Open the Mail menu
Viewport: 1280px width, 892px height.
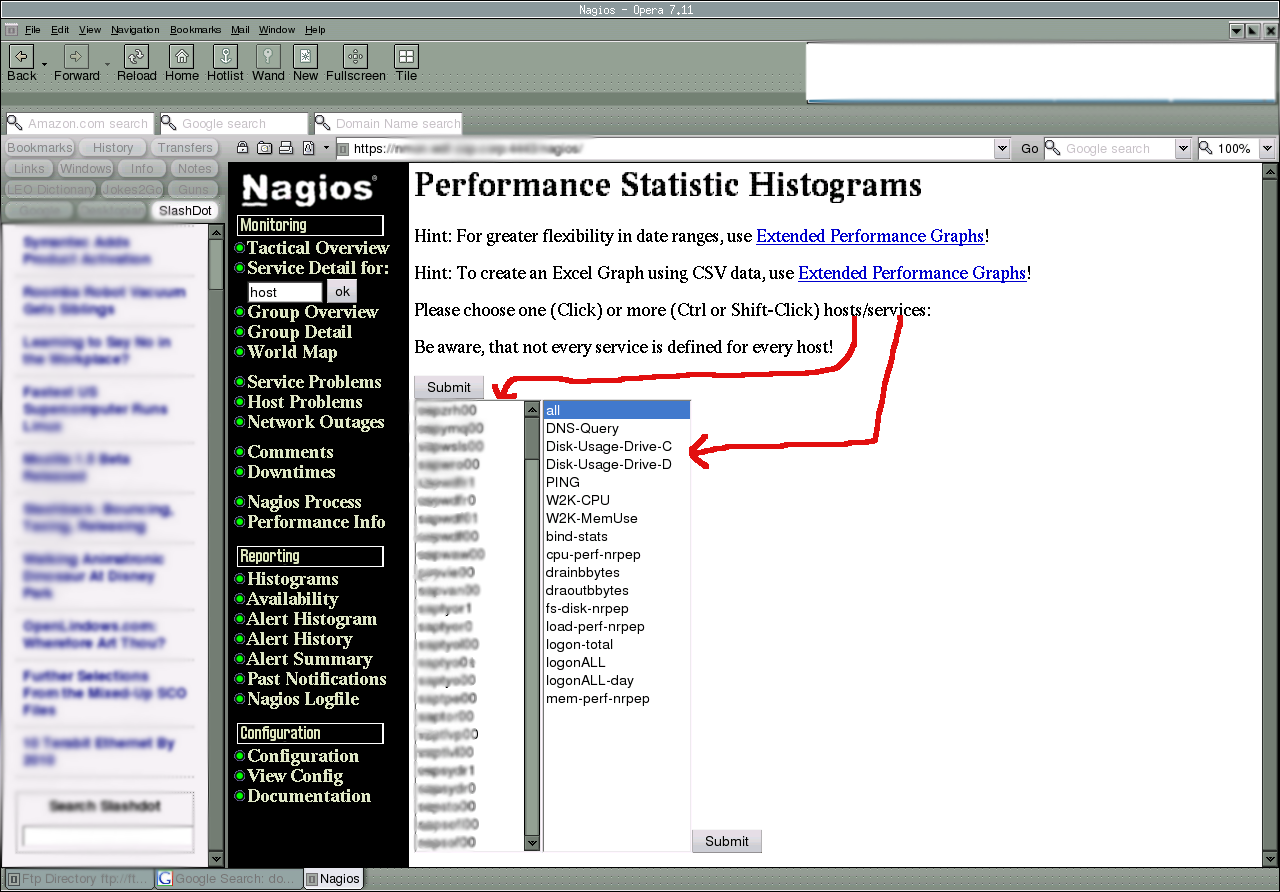240,30
